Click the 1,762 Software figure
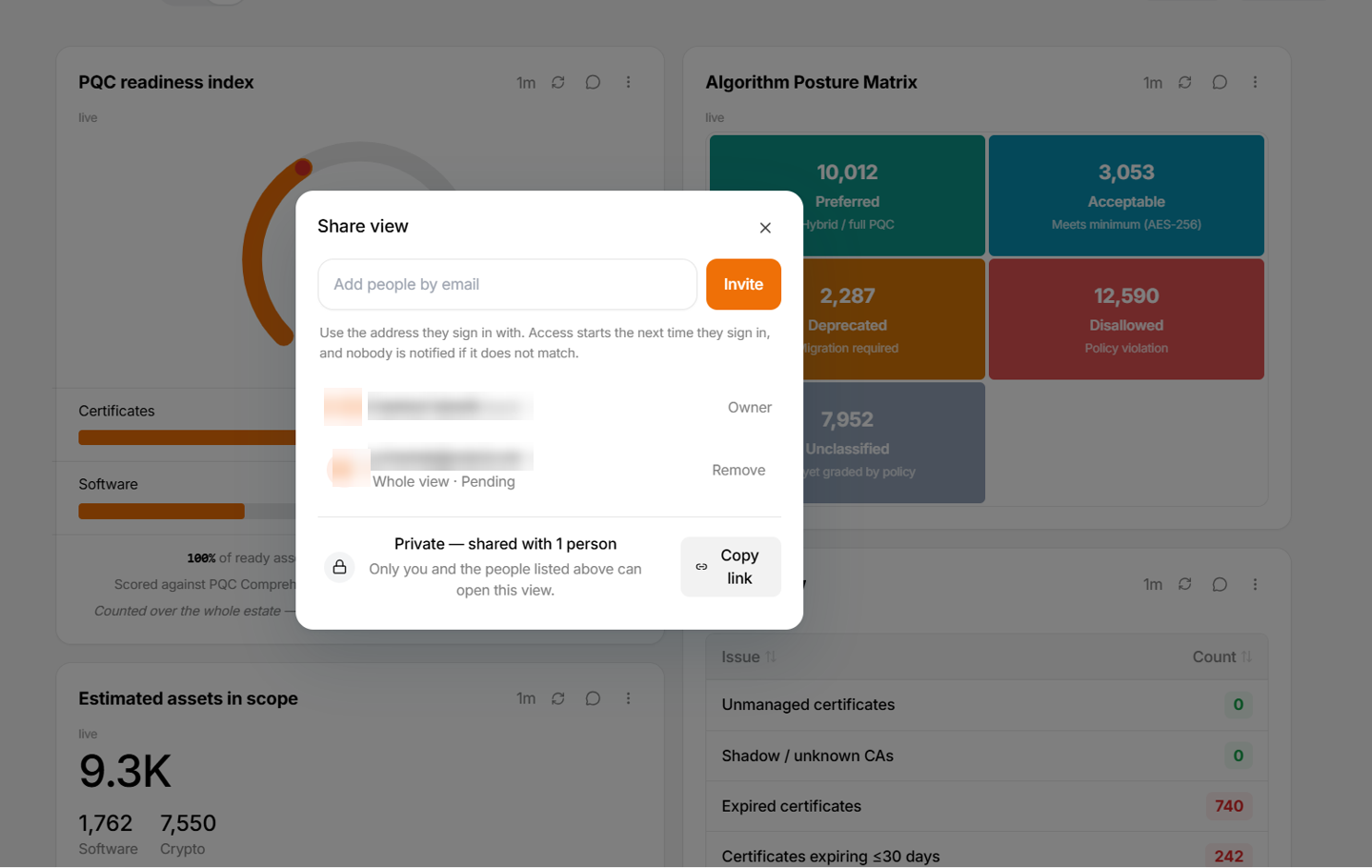 point(105,823)
